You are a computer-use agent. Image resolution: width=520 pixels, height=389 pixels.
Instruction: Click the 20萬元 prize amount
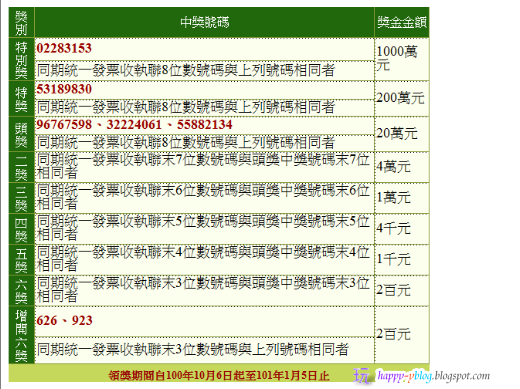click(x=397, y=134)
